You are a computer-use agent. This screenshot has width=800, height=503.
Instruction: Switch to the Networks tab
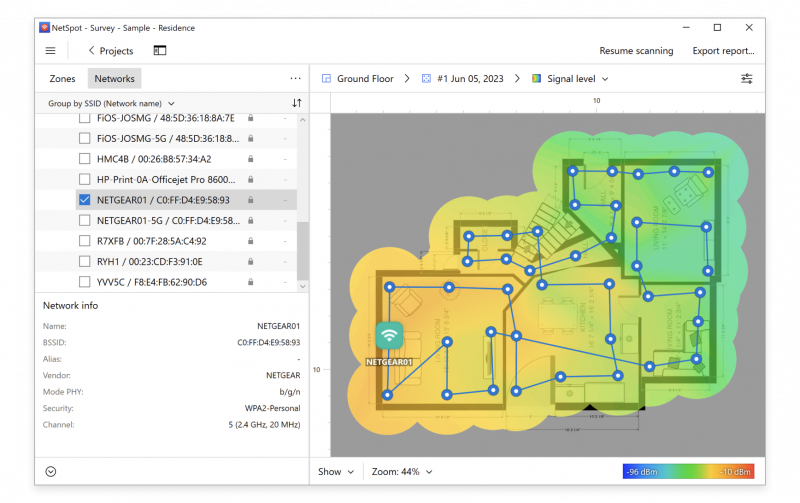[114, 79]
